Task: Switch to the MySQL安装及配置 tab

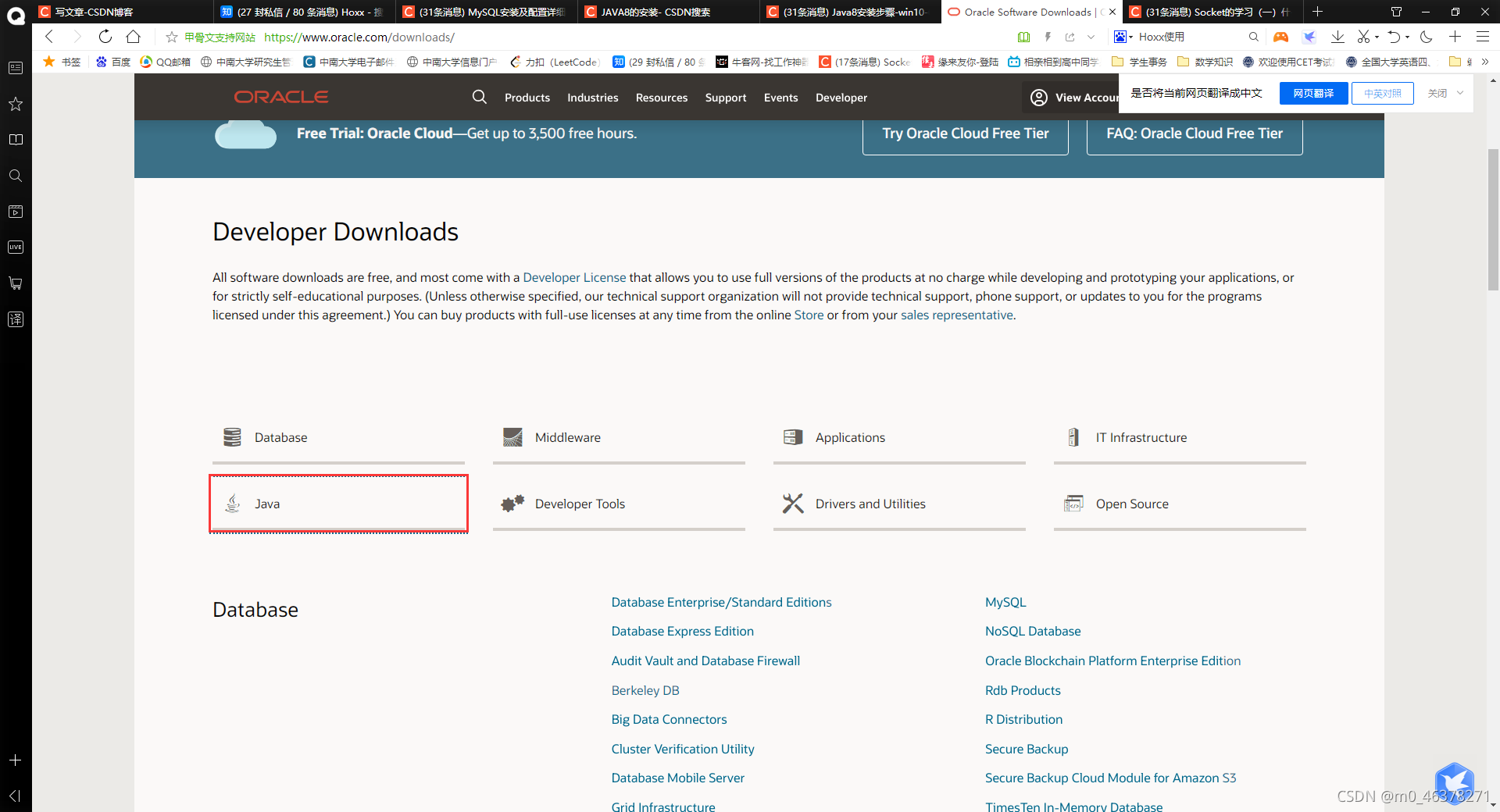Action: coord(487,12)
